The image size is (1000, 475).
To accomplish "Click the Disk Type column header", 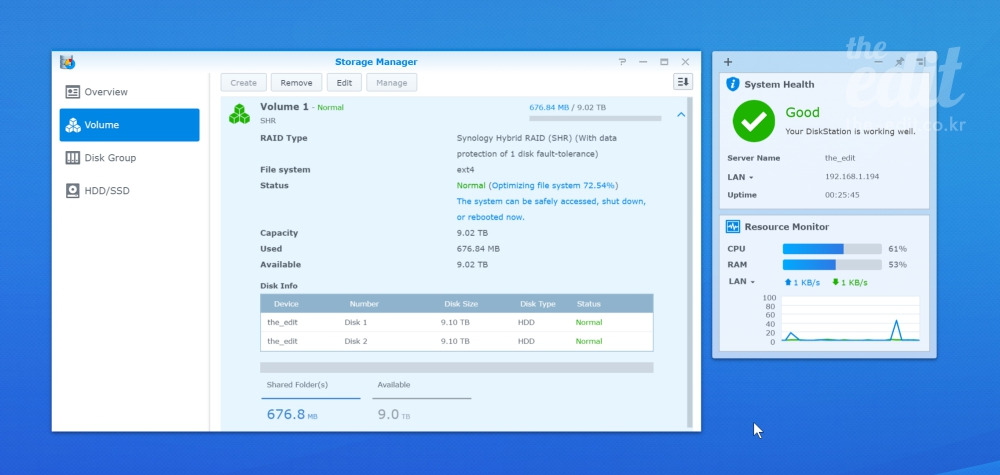I will coord(538,303).
